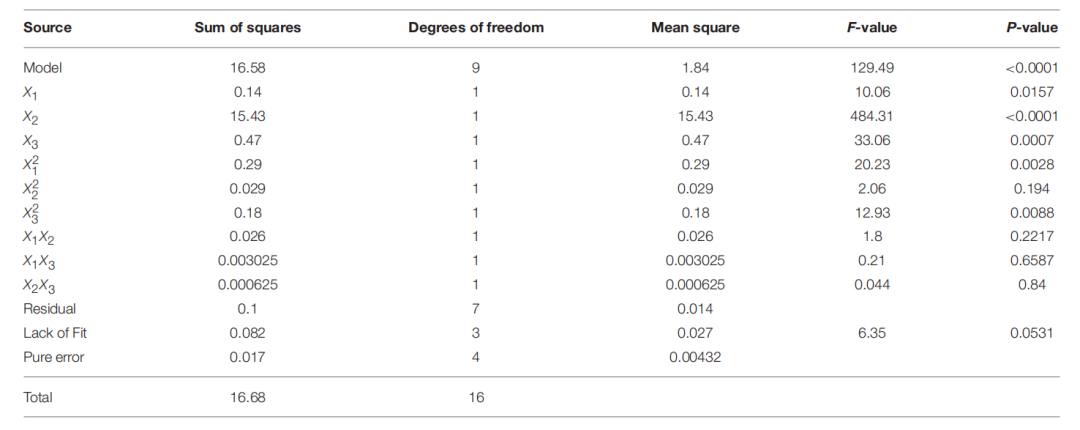Select the P-value column header
This screenshot has height=430, width=1080.
pos(1032,28)
